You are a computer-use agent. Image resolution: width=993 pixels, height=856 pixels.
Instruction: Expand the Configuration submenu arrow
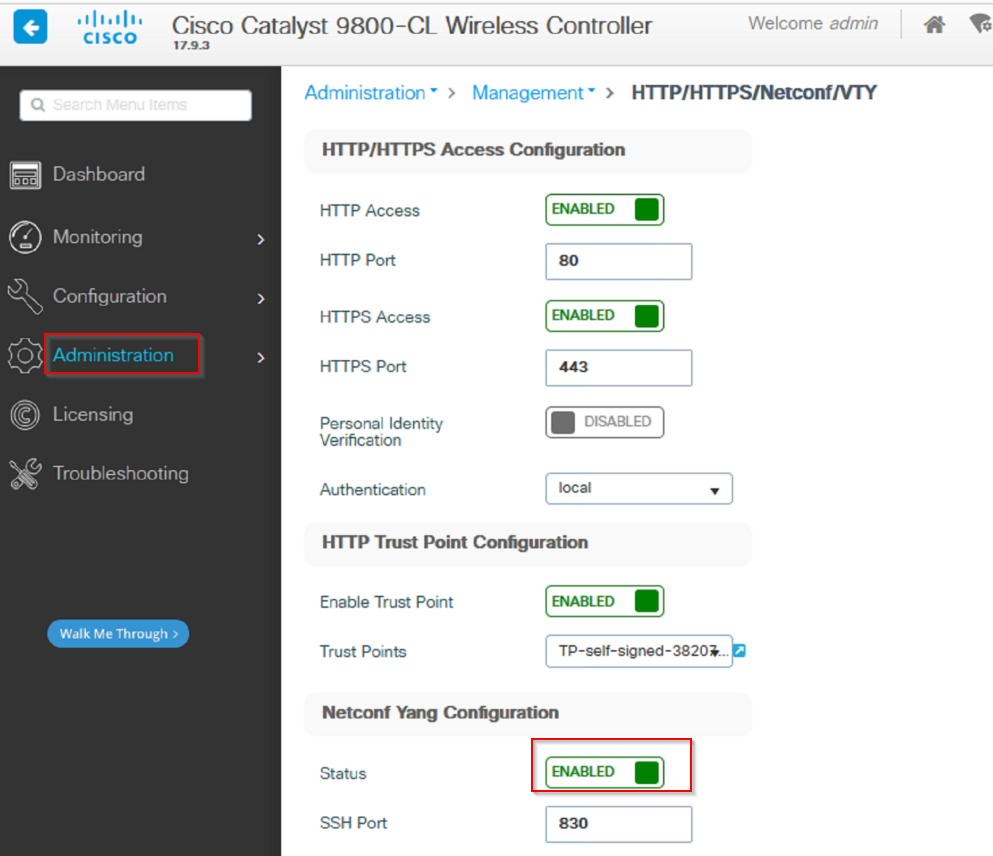(x=261, y=299)
